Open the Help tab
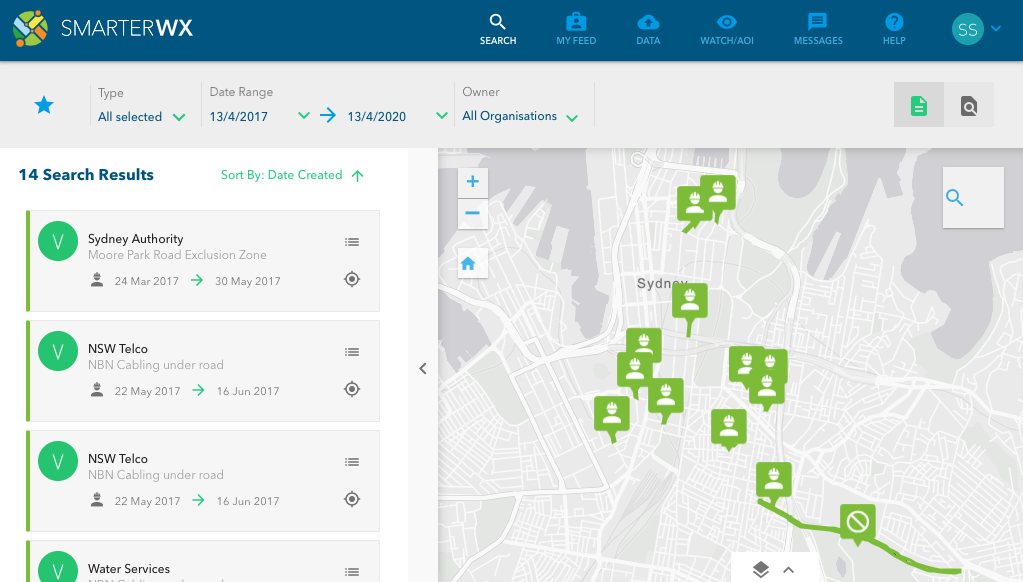1023x582 pixels. [x=894, y=30]
